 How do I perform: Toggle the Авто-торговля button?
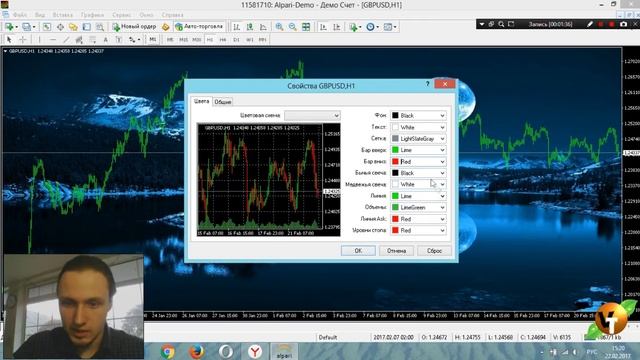click(x=199, y=27)
